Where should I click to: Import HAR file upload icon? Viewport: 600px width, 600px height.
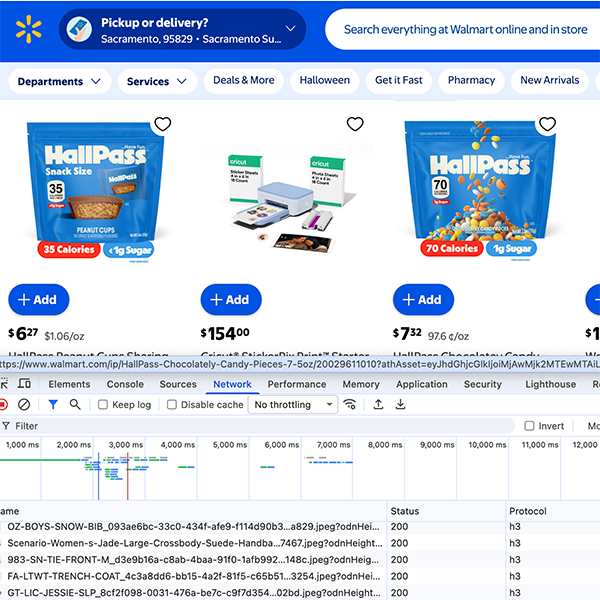coord(378,404)
